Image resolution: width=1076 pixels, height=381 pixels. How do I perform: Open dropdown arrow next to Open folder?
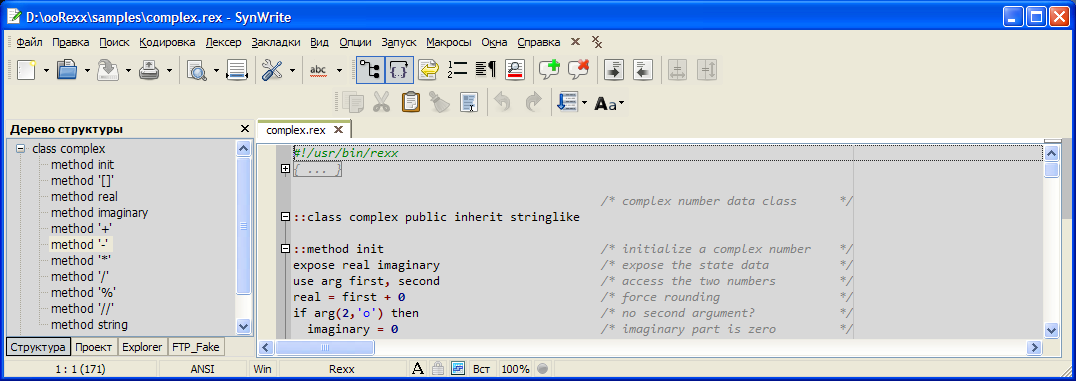(87, 70)
